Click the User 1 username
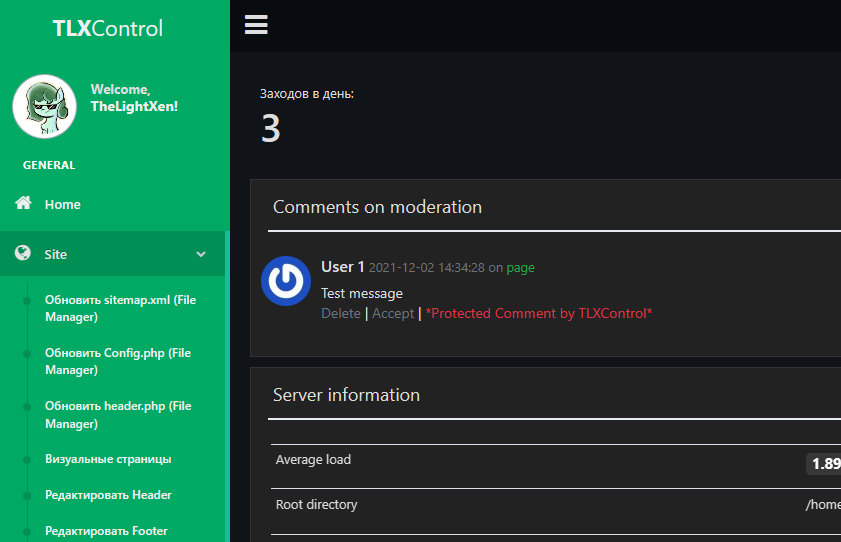This screenshot has height=542, width=841. click(343, 266)
